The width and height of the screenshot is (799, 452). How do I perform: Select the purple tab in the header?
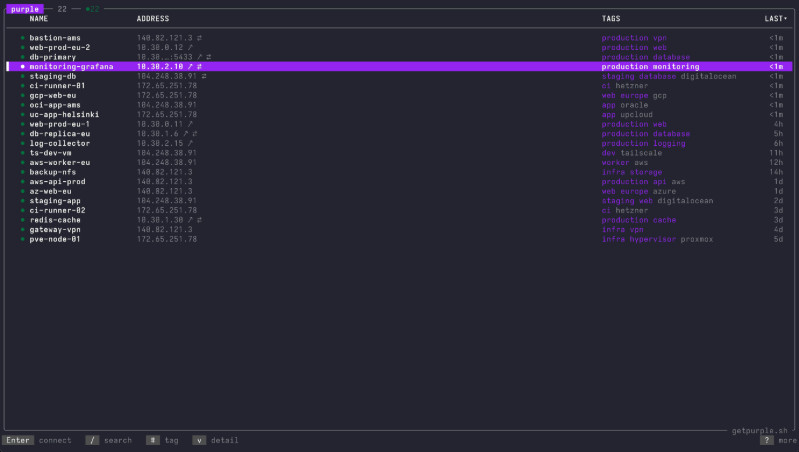point(25,9)
